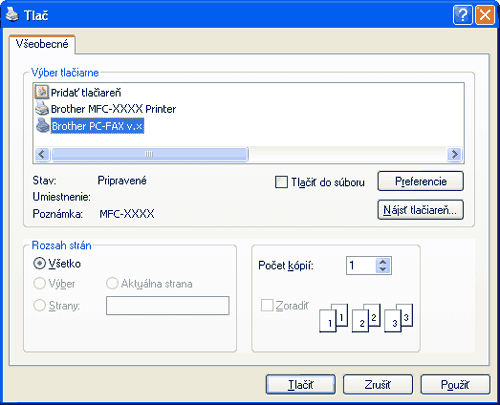Click Nájsť tlačiareň button

[420, 210]
